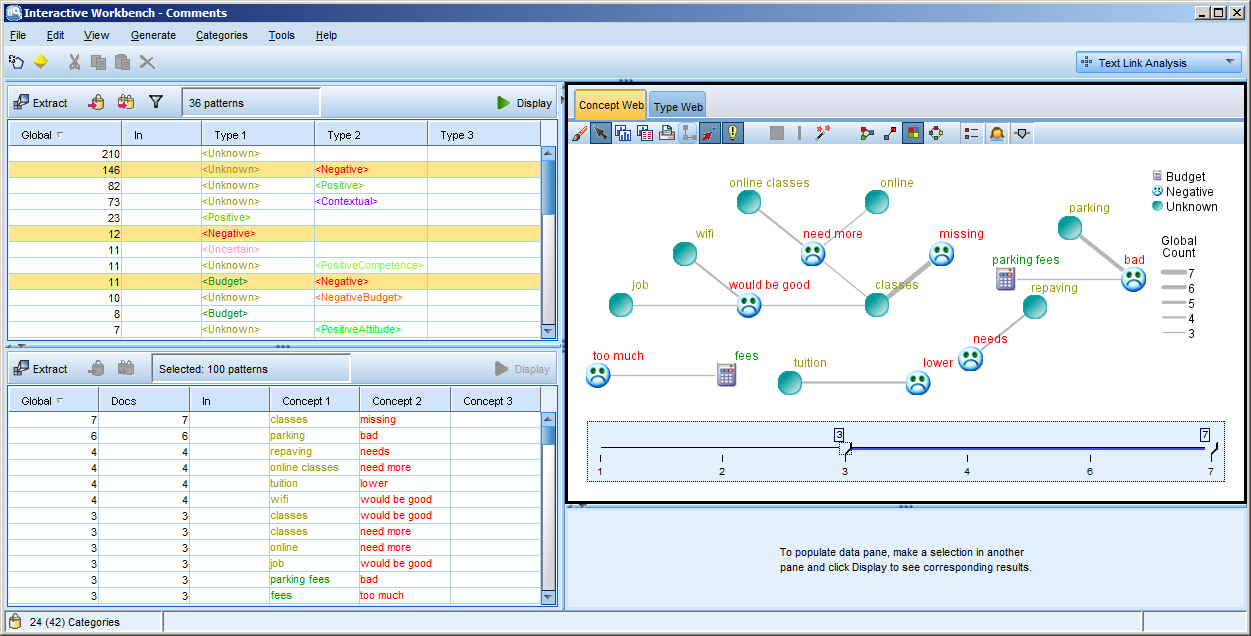Click the circular web layout icon

[936, 132]
